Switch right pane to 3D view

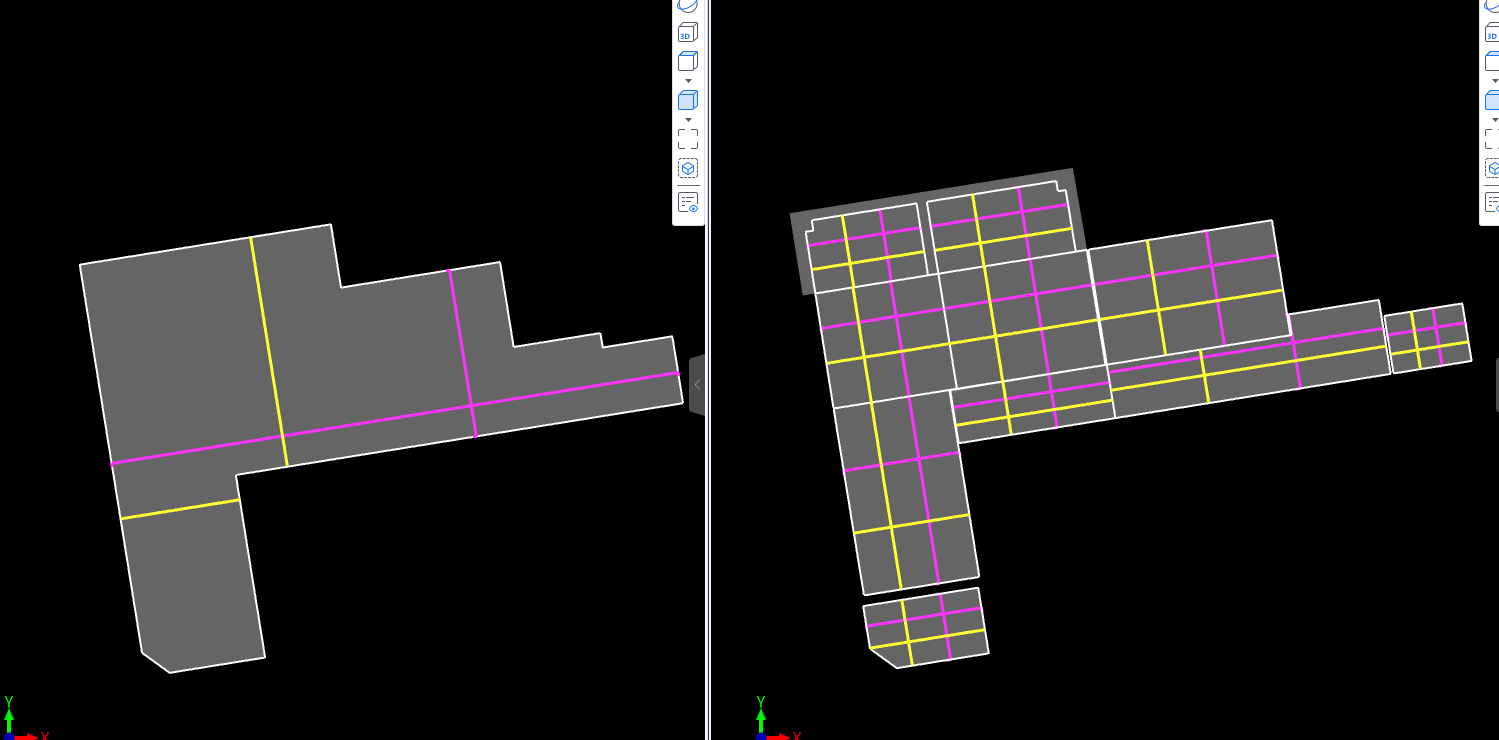1492,33
